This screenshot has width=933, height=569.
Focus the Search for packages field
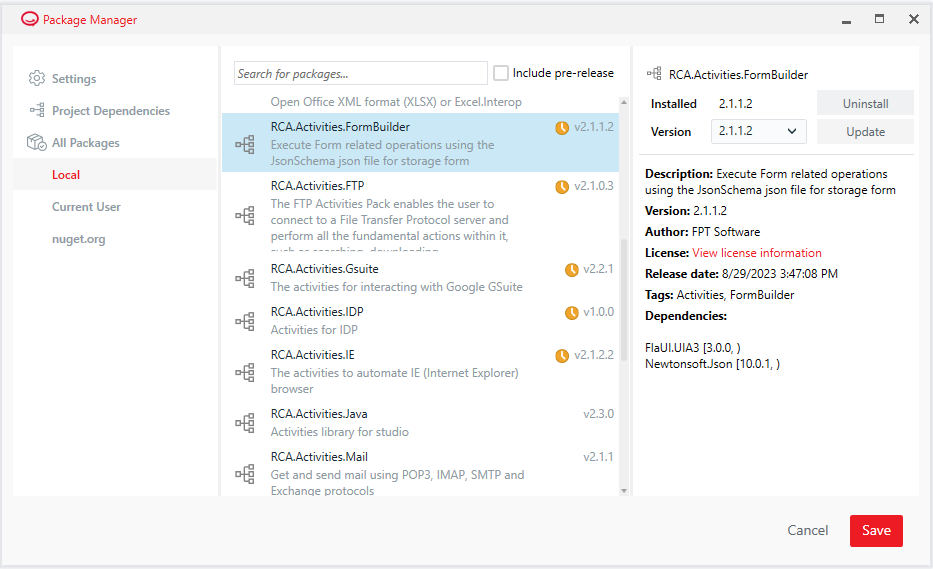(361, 73)
